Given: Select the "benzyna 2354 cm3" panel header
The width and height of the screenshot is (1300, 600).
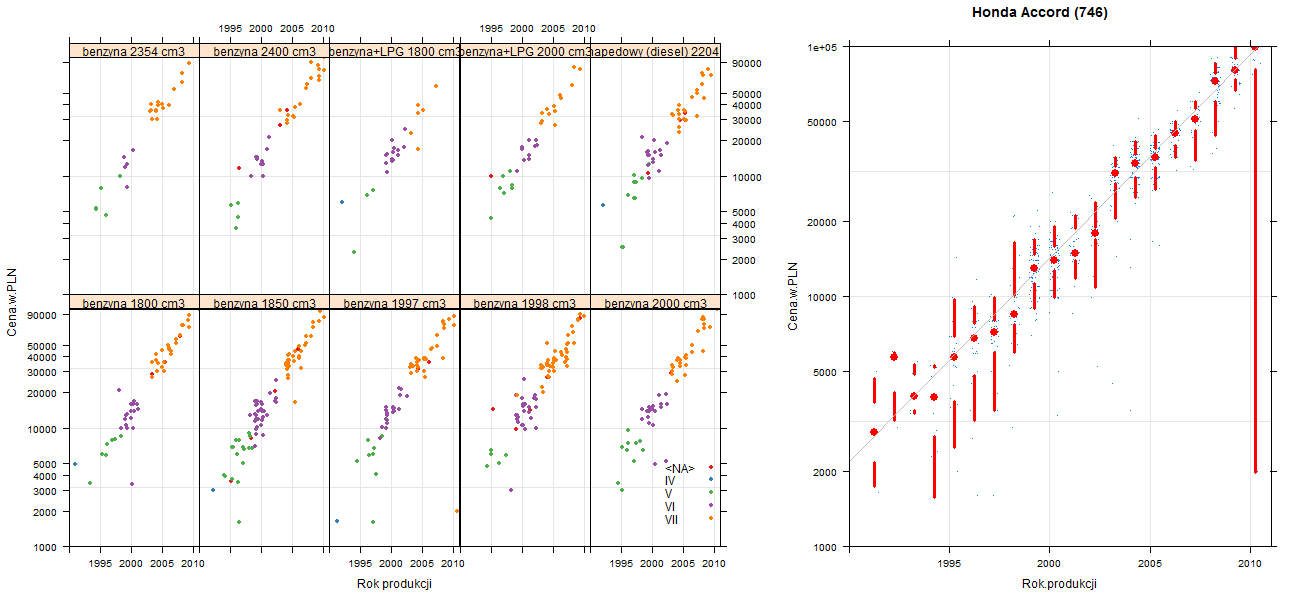Looking at the screenshot, I should pos(134,51).
